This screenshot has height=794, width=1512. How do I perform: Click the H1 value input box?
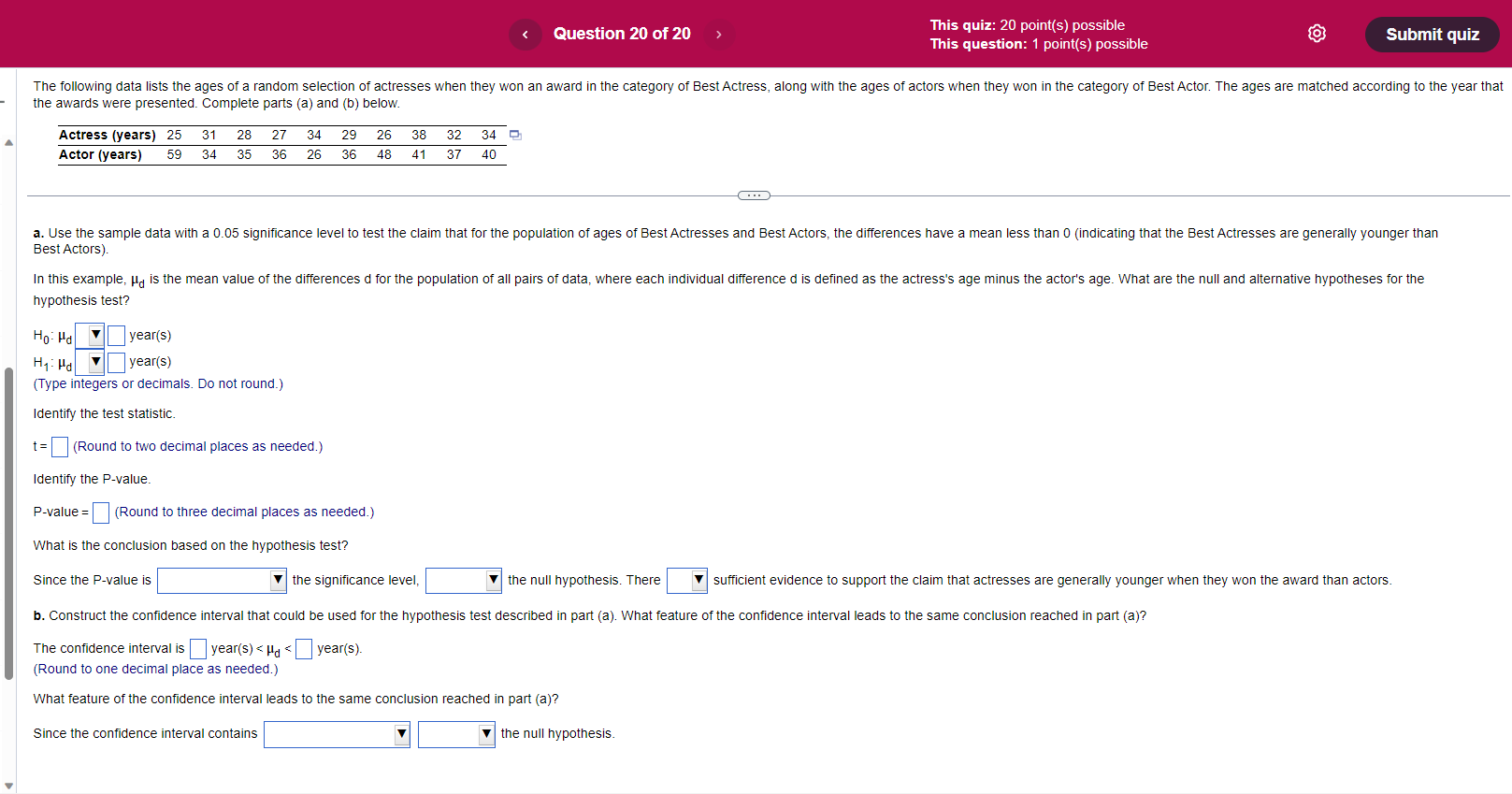click(x=116, y=362)
